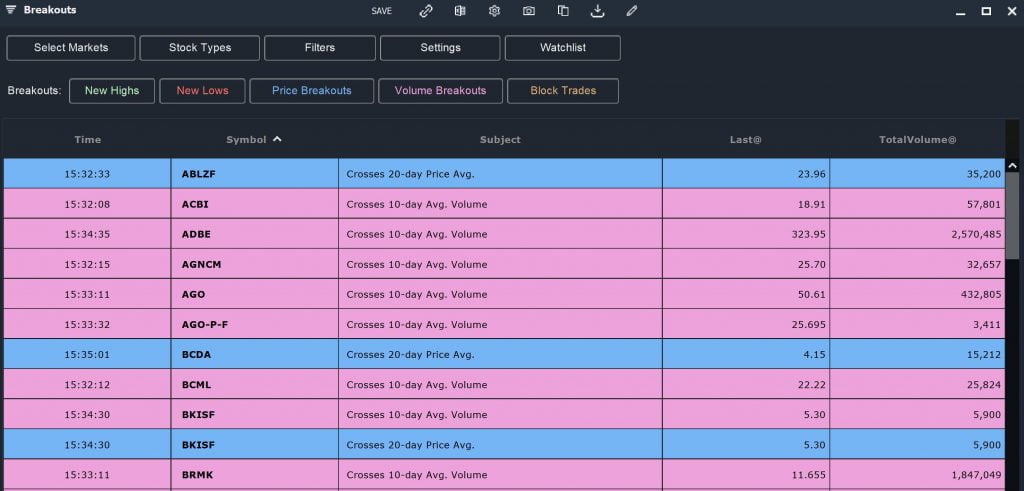The width and height of the screenshot is (1024, 491).
Task: Select the BRMK symbol cell
Action: click(255, 475)
